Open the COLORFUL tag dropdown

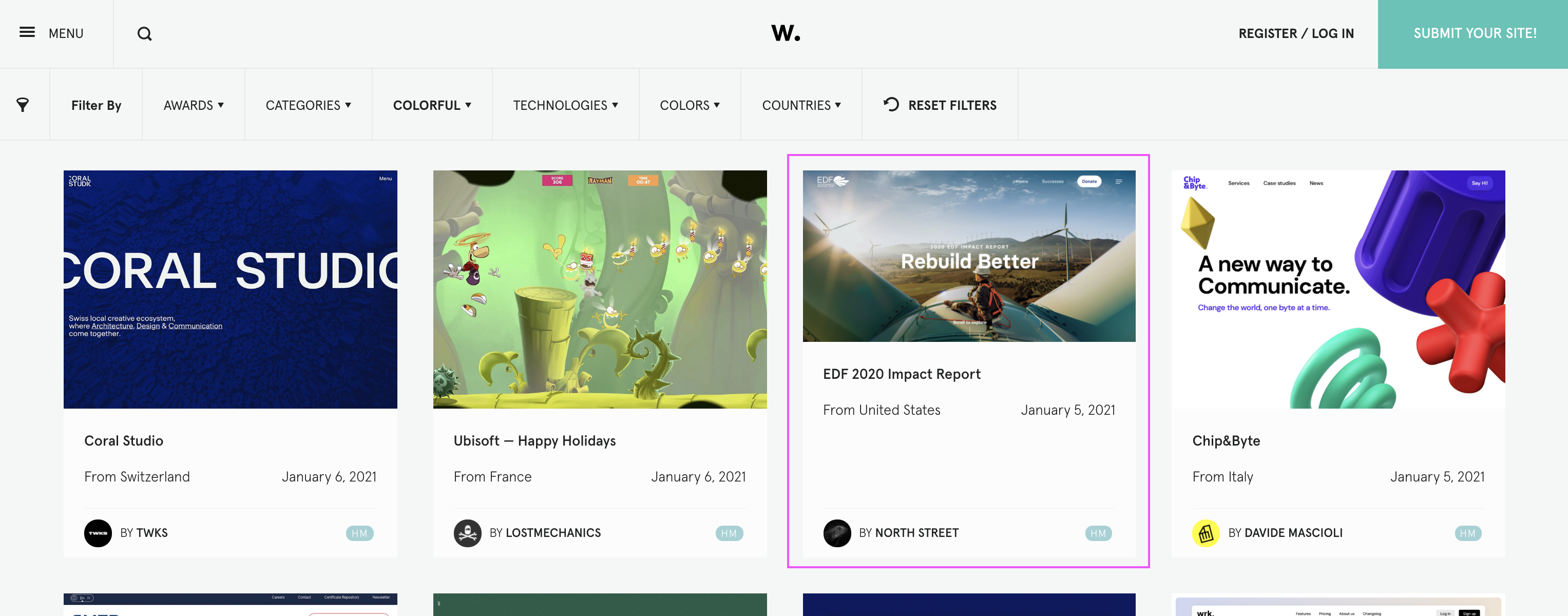pos(432,105)
